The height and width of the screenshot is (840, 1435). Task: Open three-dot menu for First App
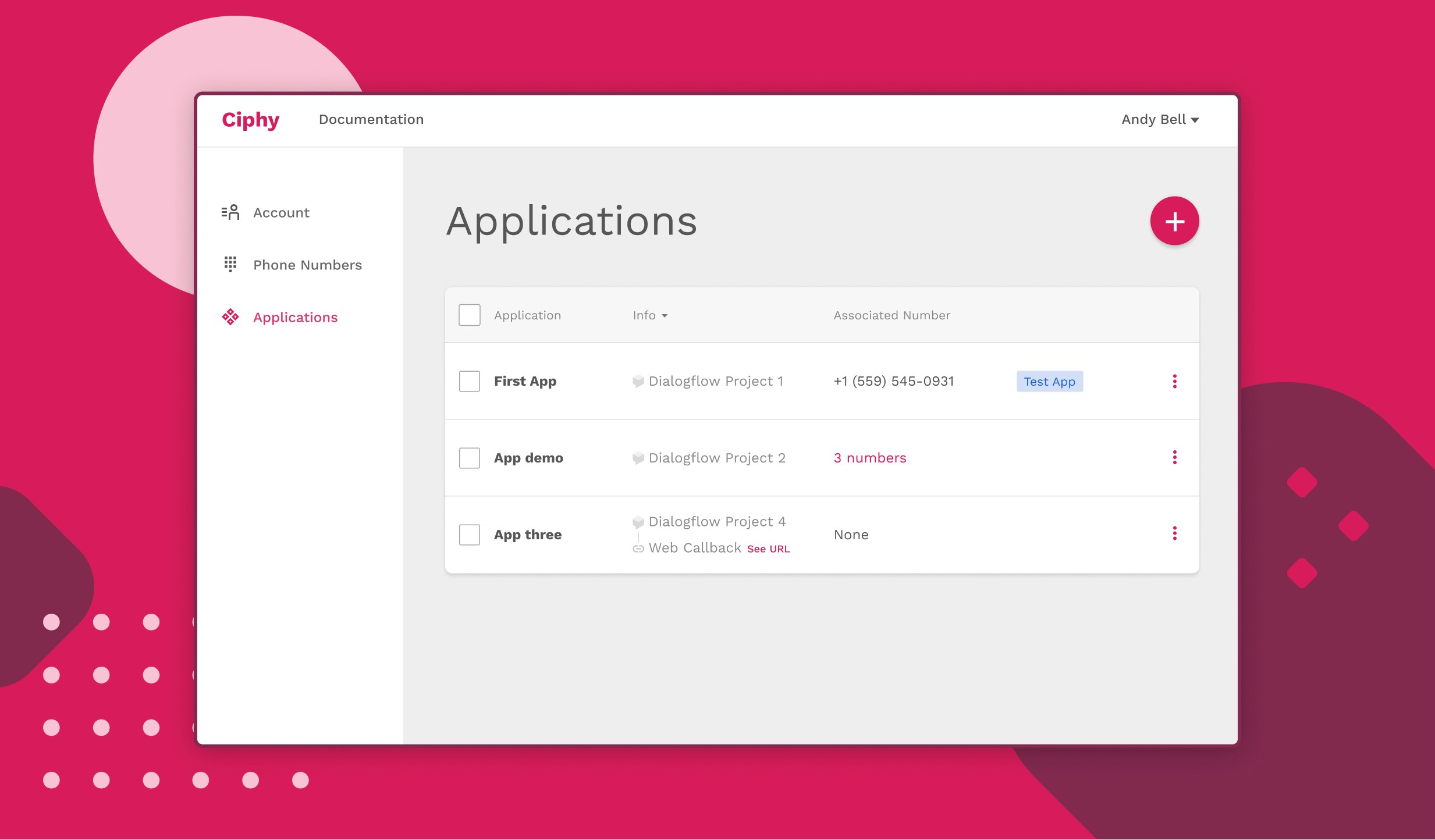(1174, 381)
